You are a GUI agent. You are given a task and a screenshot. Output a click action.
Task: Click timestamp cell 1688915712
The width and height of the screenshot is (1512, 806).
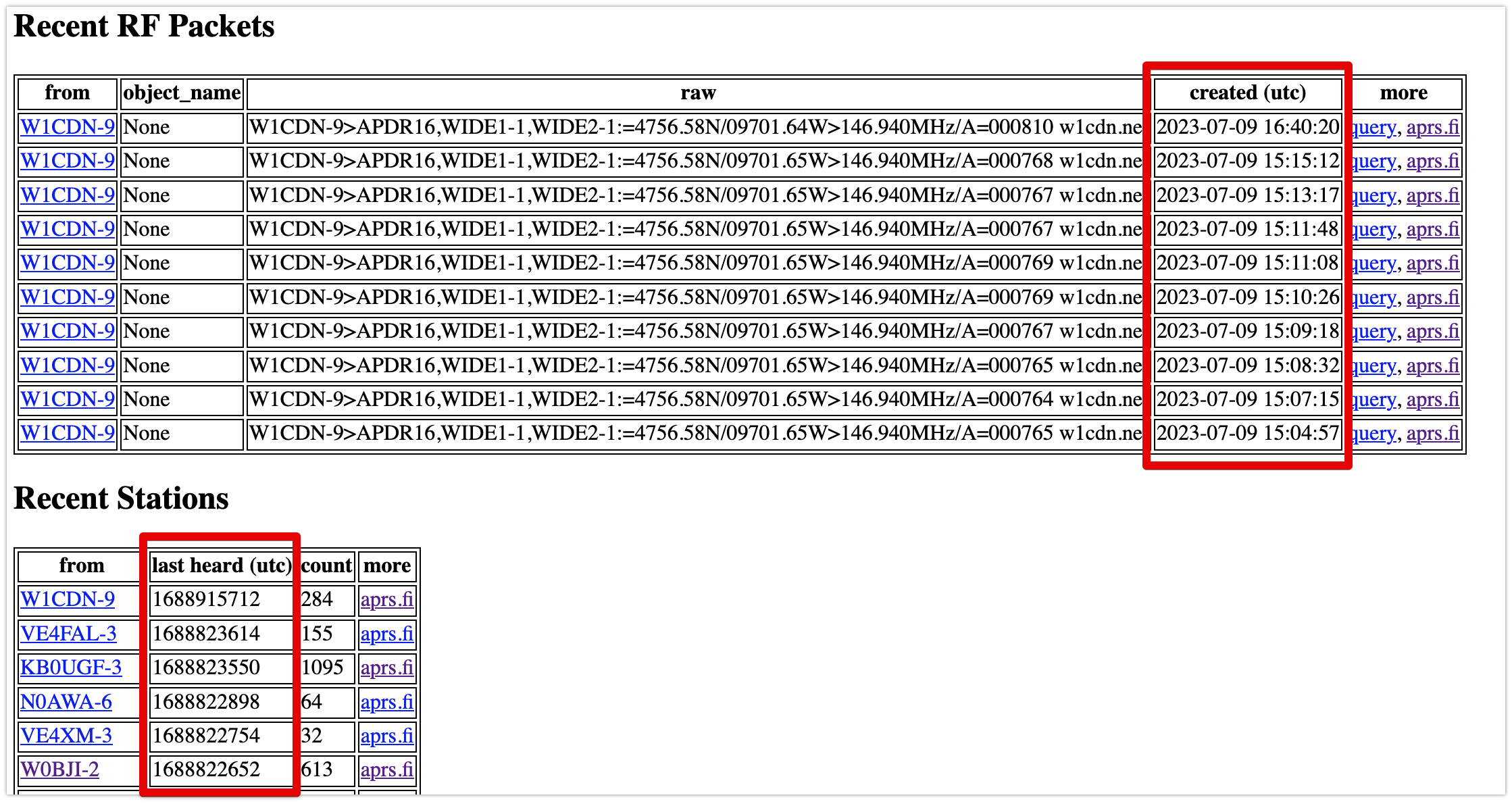click(x=207, y=599)
